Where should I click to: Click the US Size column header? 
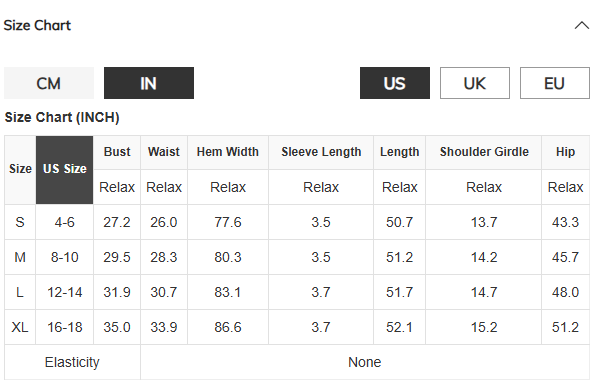[x=64, y=170]
